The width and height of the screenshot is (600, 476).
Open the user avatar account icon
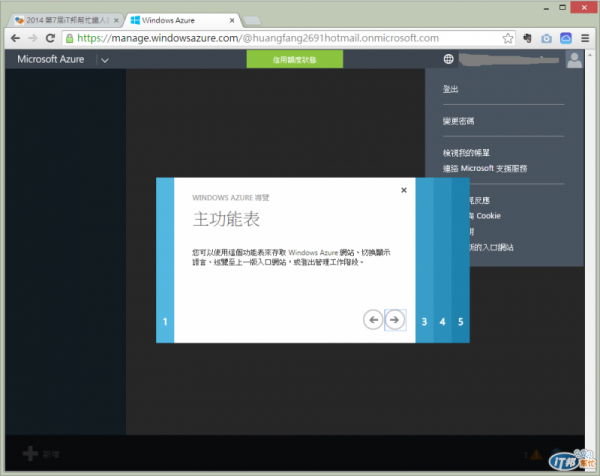[x=574, y=60]
